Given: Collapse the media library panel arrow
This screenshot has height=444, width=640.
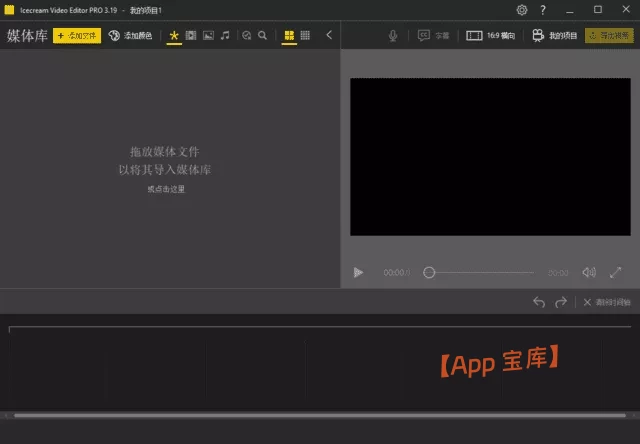Looking at the screenshot, I should click(329, 35).
